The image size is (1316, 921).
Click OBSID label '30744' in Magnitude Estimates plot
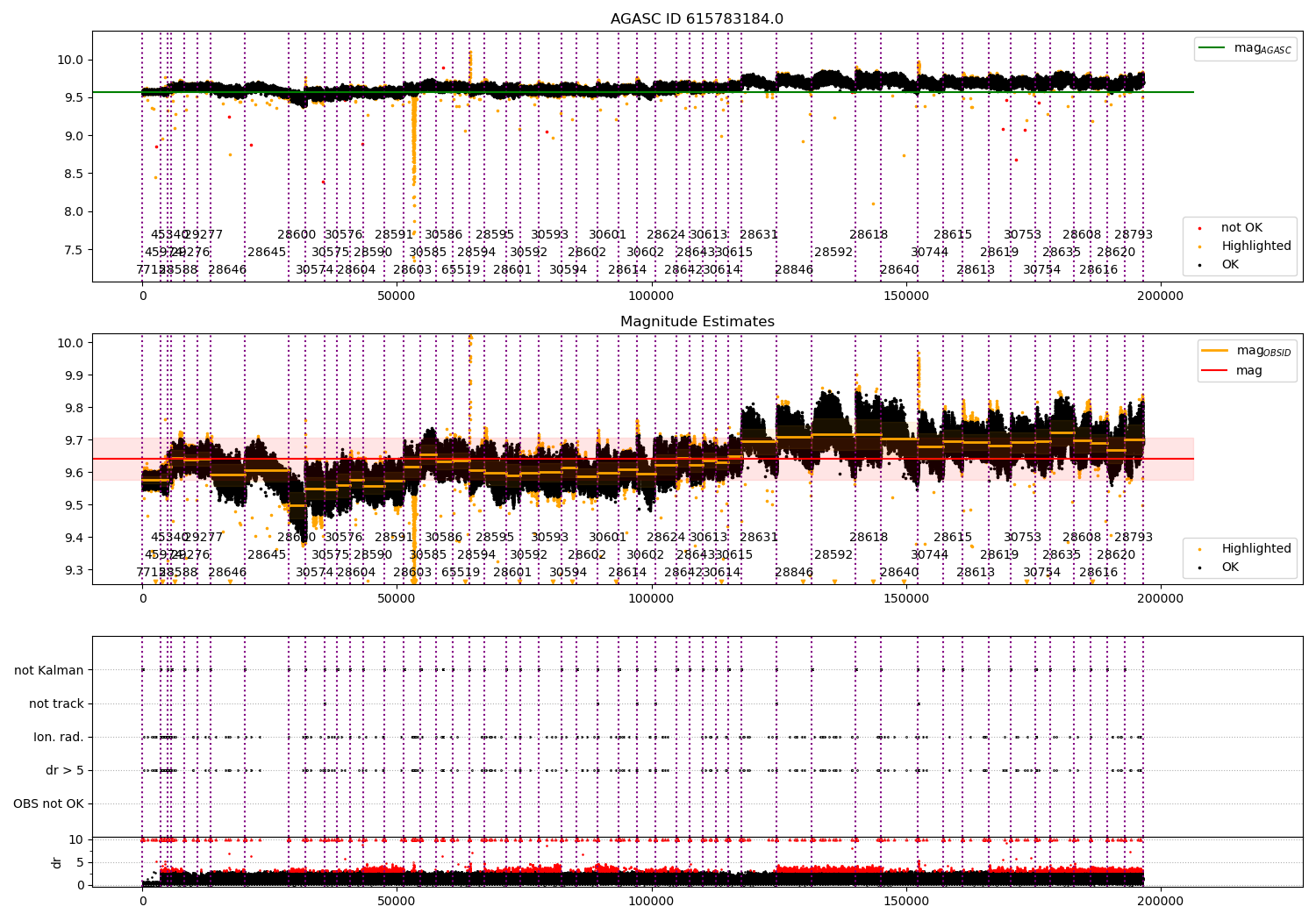[x=930, y=555]
